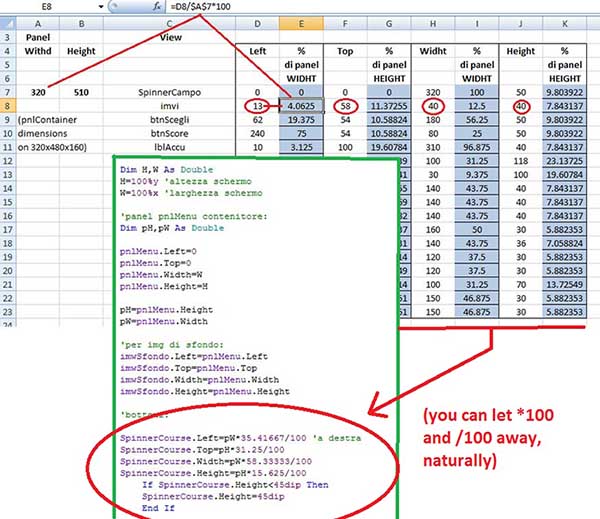Click cell J21 containing 70
This screenshot has width=600, height=519.
[521, 285]
